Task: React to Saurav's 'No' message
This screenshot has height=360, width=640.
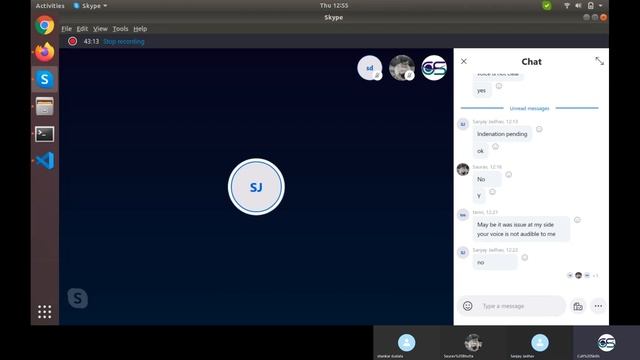Action: pos(509,175)
